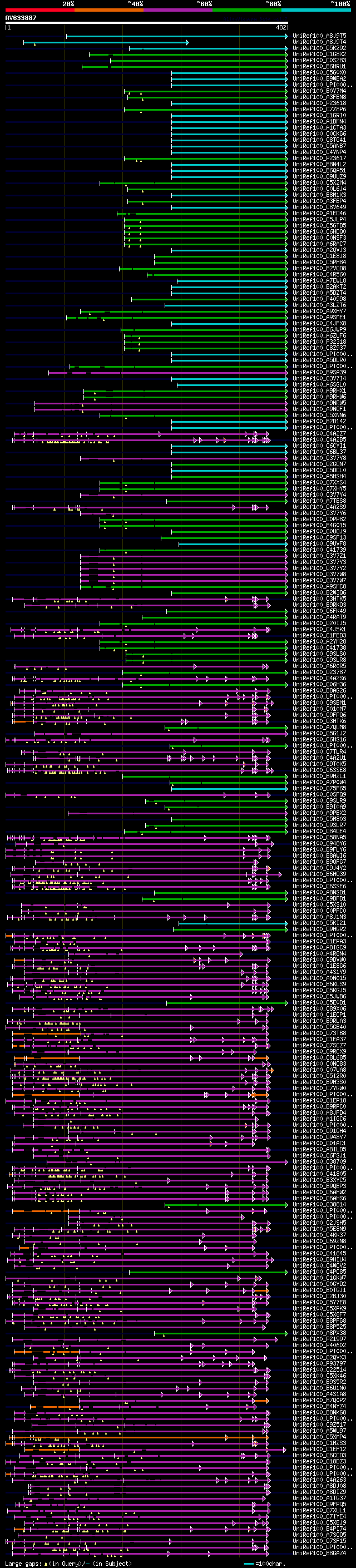The image size is (356, 1568).
Task: Select the UniRef100_Q4A2Z7 label
Action: coord(319,433)
